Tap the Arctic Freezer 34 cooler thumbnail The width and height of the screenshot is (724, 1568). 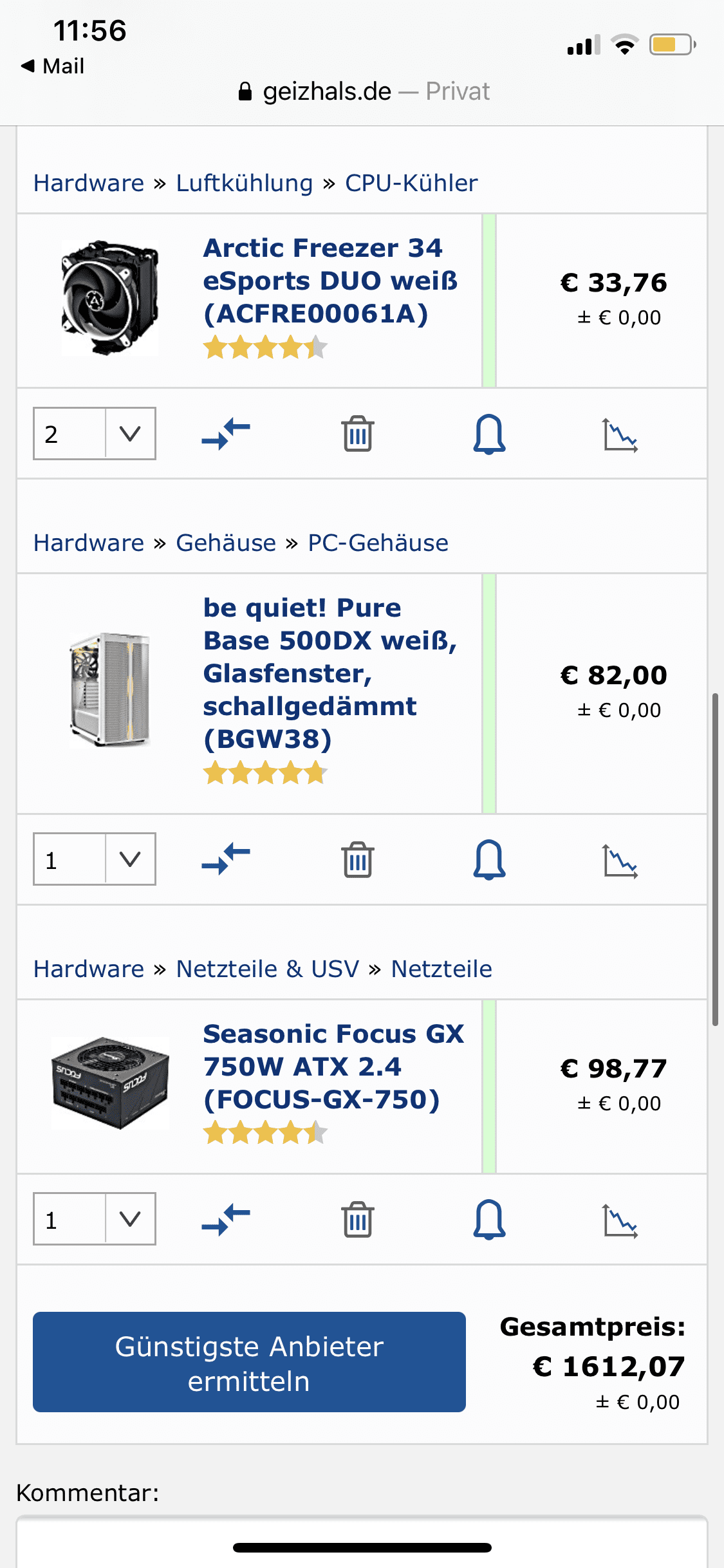pyautogui.click(x=110, y=297)
